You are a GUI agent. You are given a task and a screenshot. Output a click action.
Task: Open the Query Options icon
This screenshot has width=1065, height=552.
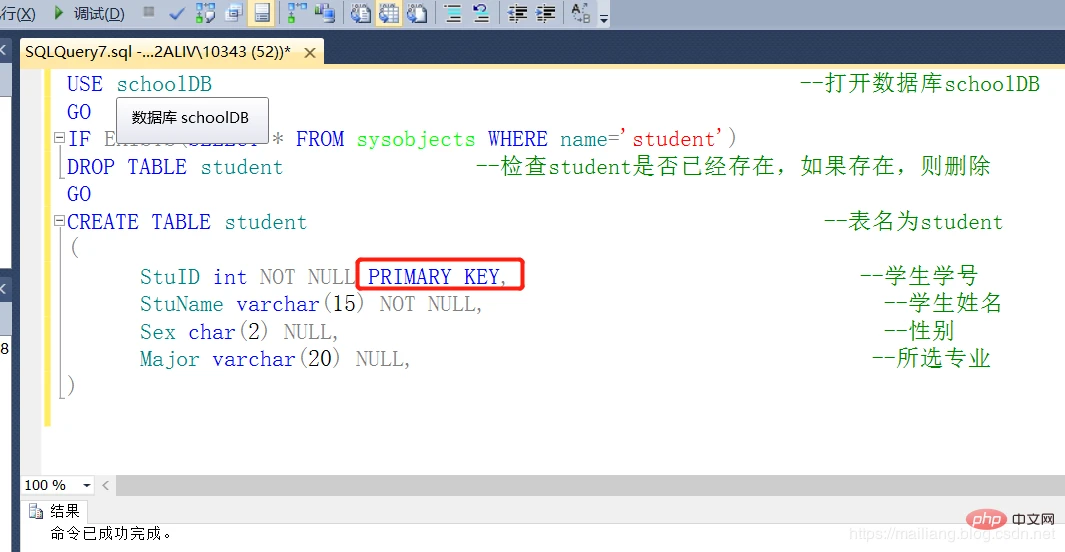(x=233, y=13)
